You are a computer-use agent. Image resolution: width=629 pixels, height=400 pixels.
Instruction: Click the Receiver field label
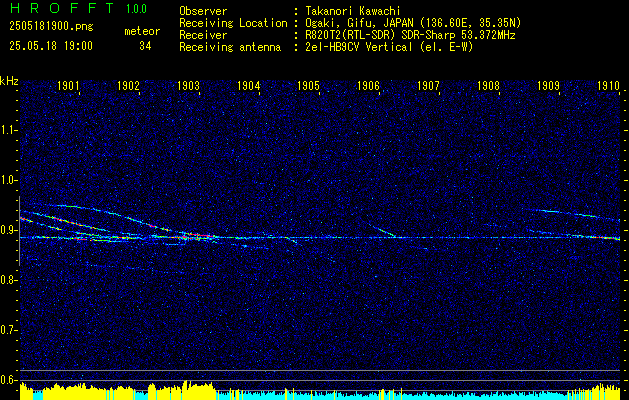[x=203, y=35]
